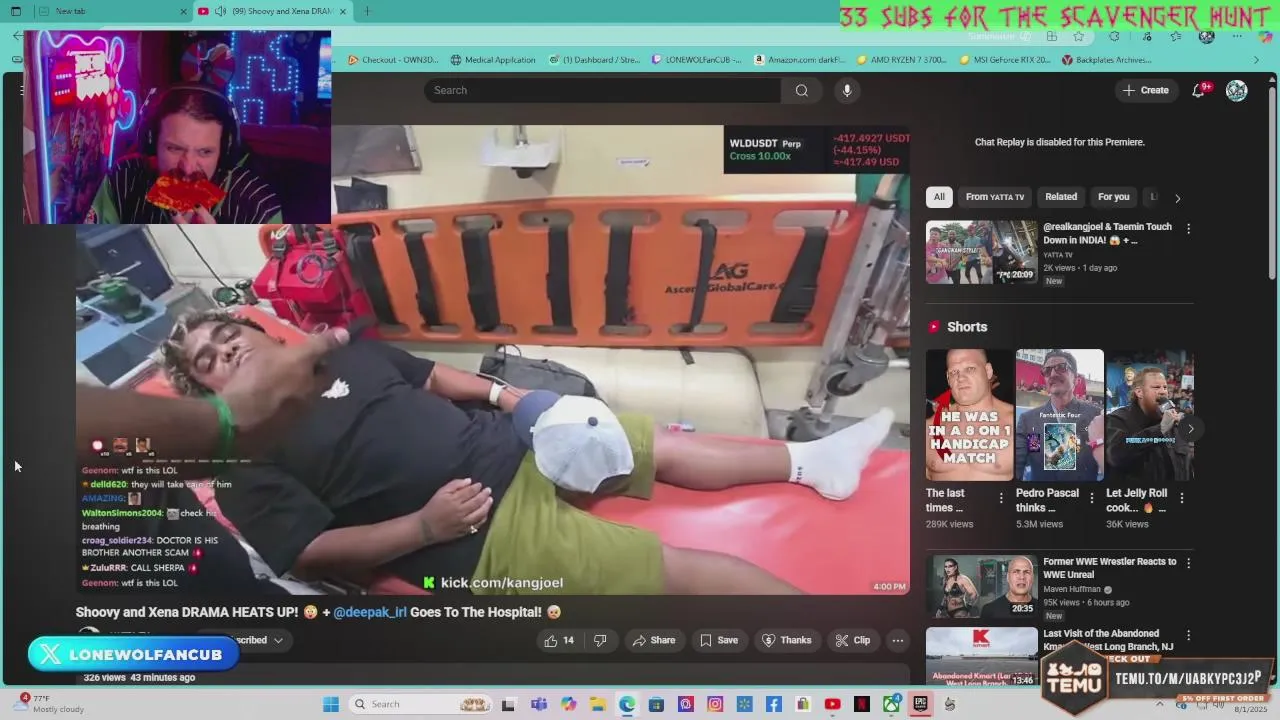Open AMD RYZEN 7 3700 bookmark
1280x720 pixels.
[902, 60]
